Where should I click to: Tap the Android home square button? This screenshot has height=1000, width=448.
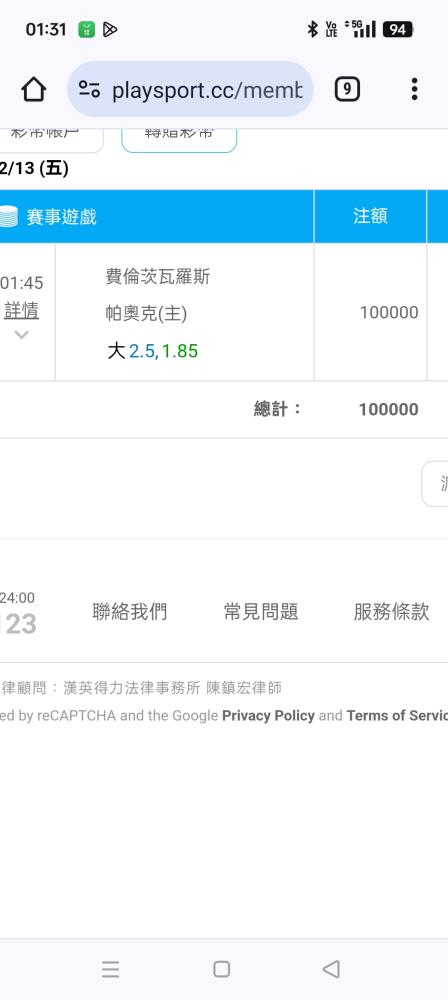[x=221, y=969]
